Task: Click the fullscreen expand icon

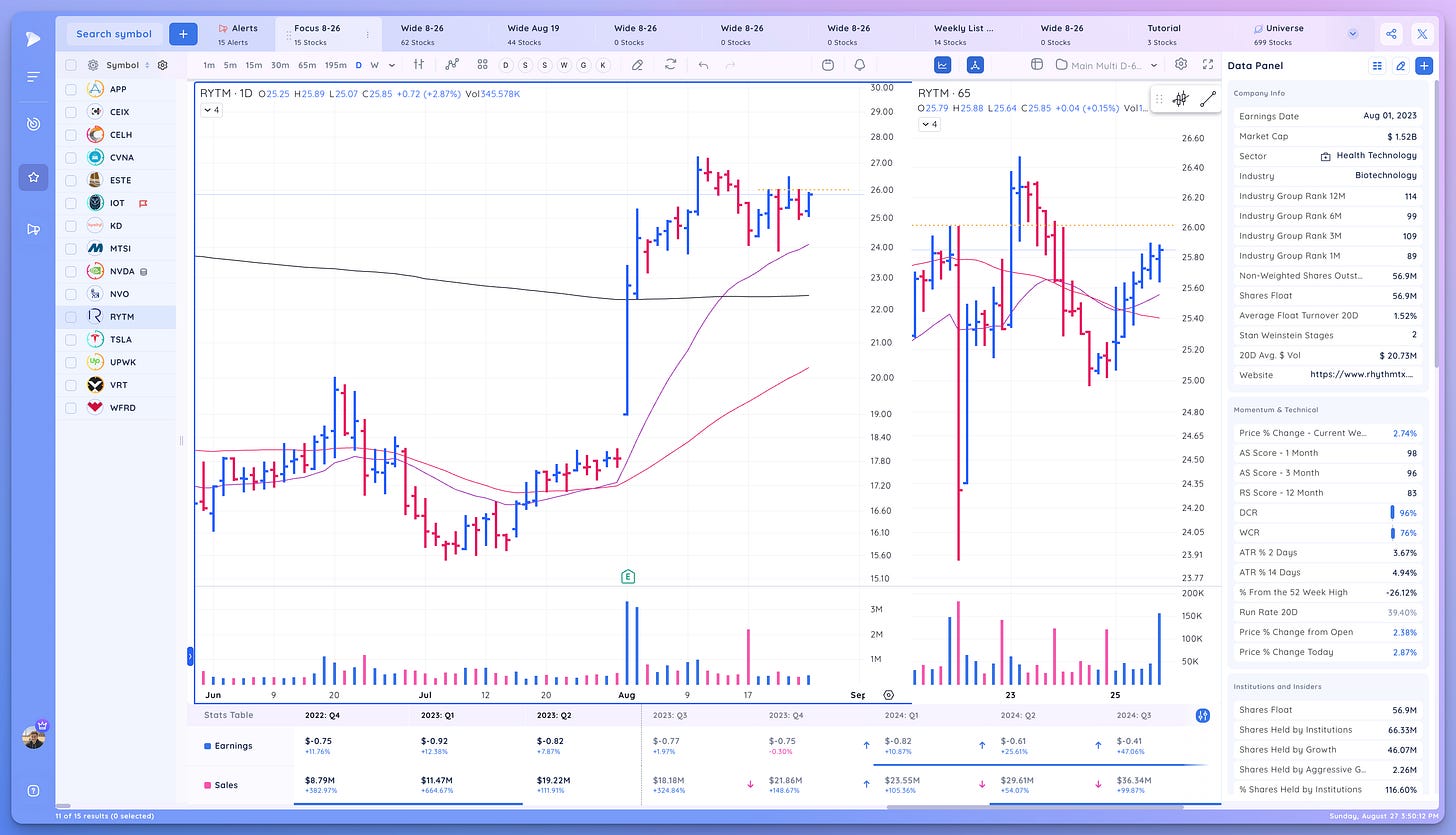Action: coord(1207,64)
